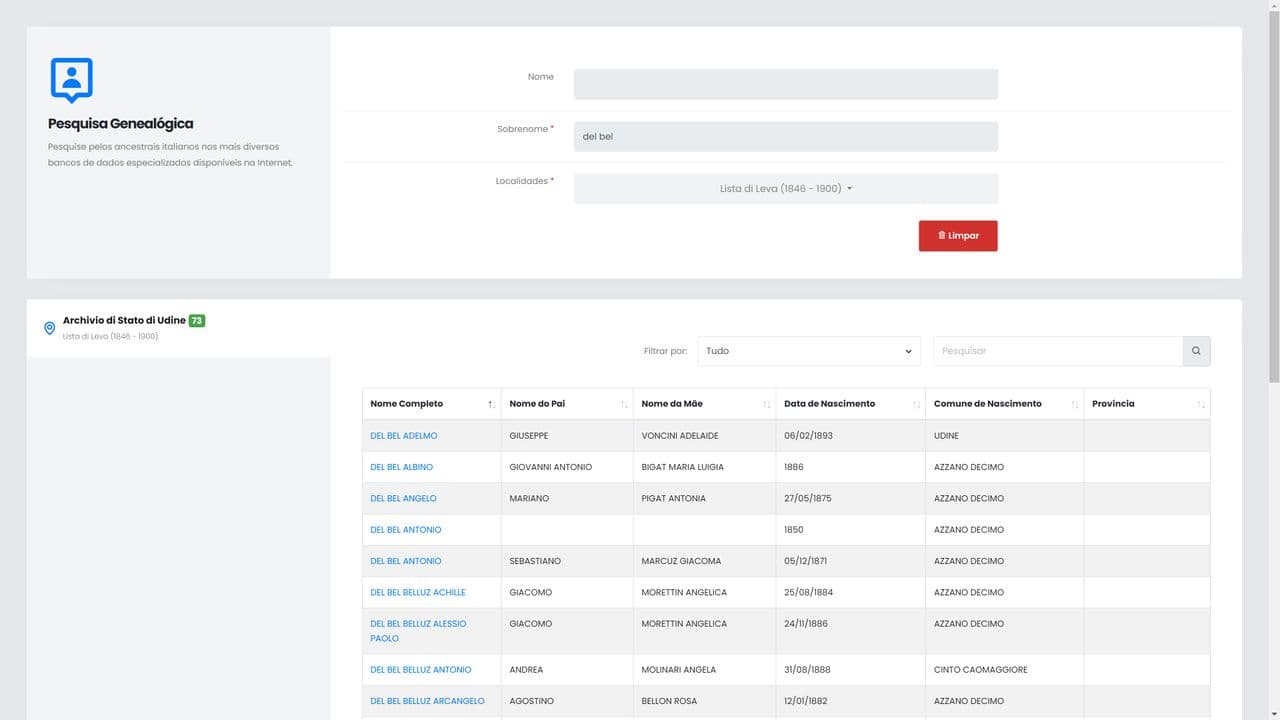Focus the Pesquisar table search box
This screenshot has height=720, width=1280.
[1057, 351]
